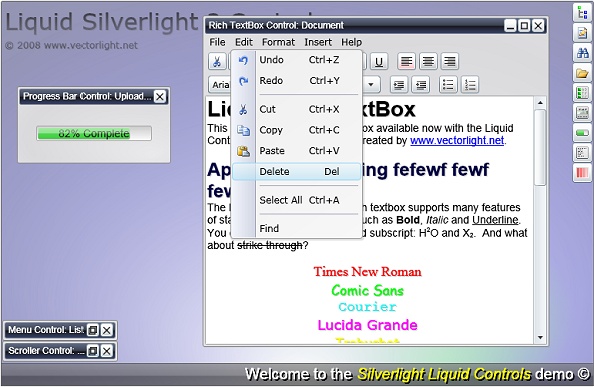The image size is (594, 387).
Task: Click the green progress bar icon in sidebar
Action: click(x=582, y=133)
